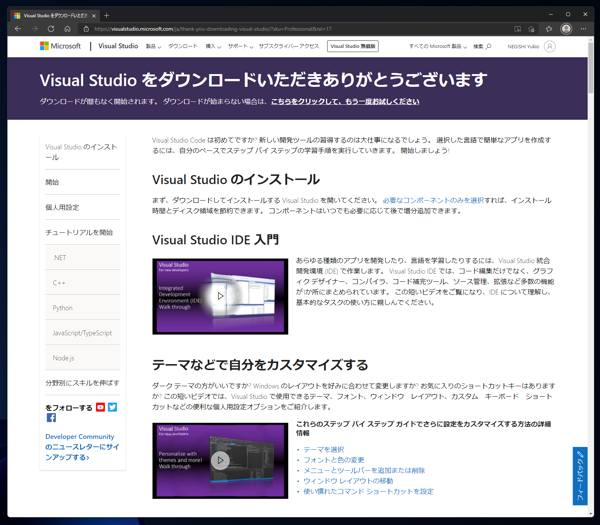Click the search magnifier icon in header
600x525 pixels.
[488, 46]
